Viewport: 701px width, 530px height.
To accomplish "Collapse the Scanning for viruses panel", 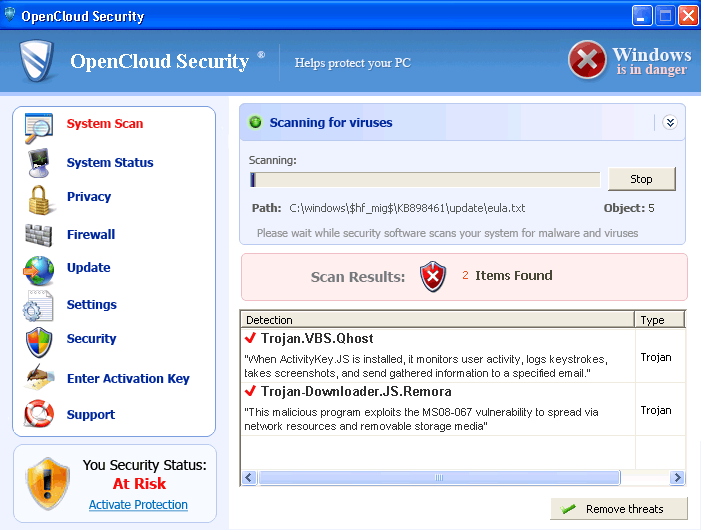I will click(x=670, y=123).
